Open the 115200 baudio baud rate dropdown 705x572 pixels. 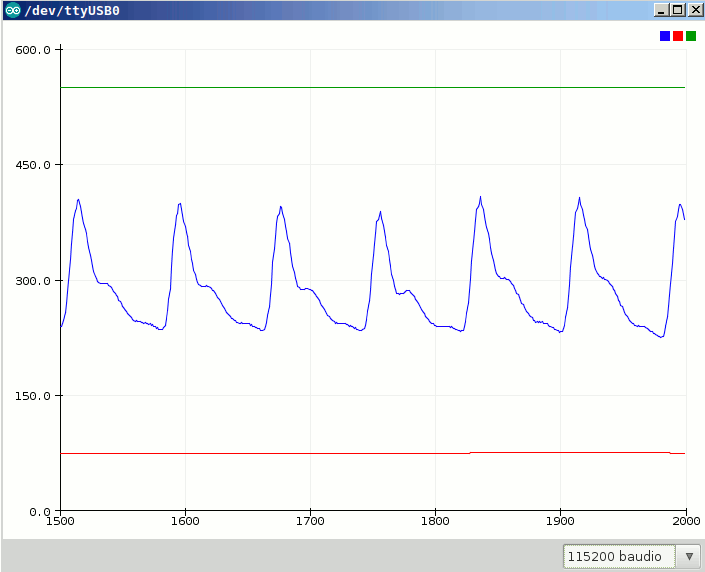pyautogui.click(x=631, y=556)
